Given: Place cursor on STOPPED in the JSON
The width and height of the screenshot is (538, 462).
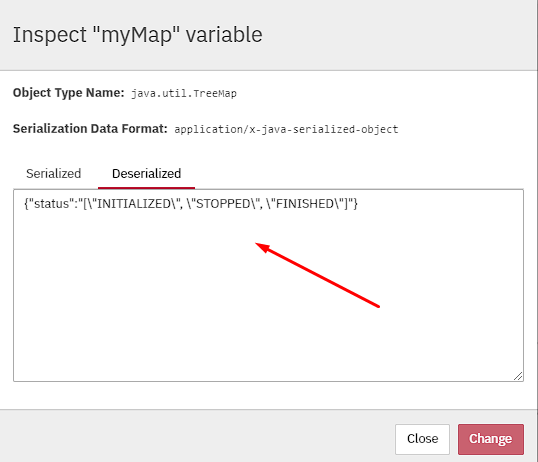Looking at the screenshot, I should pyautogui.click(x=223, y=204).
